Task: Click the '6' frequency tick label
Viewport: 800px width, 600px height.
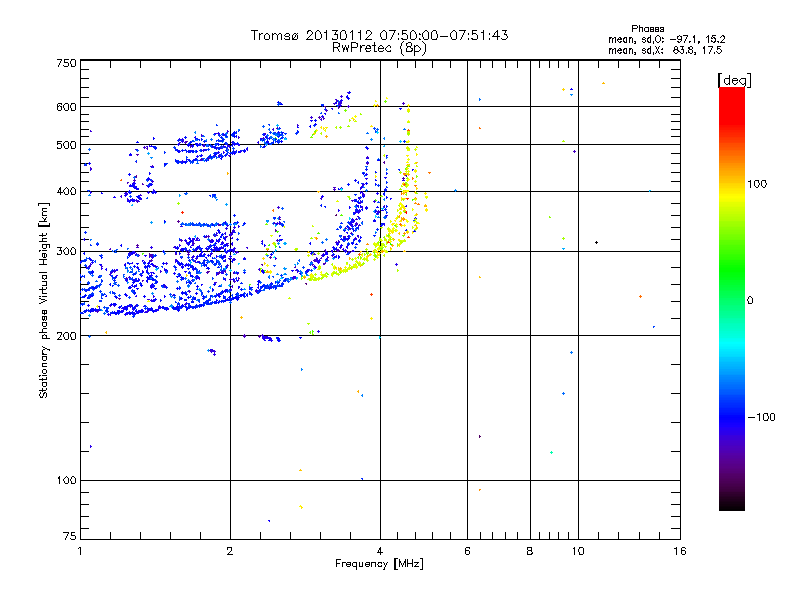Action: (x=467, y=551)
